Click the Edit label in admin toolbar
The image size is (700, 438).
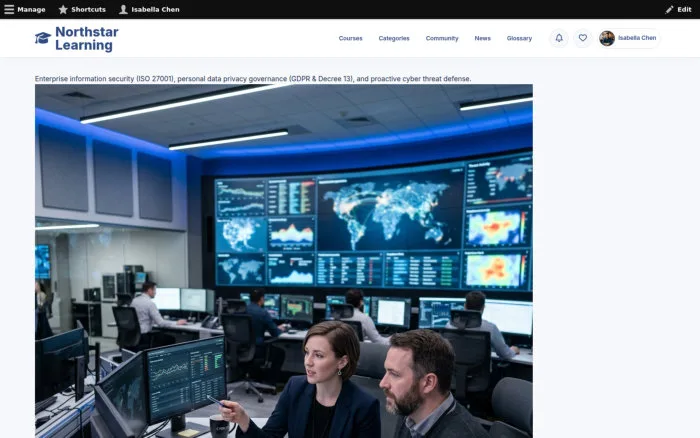pyautogui.click(x=684, y=9)
